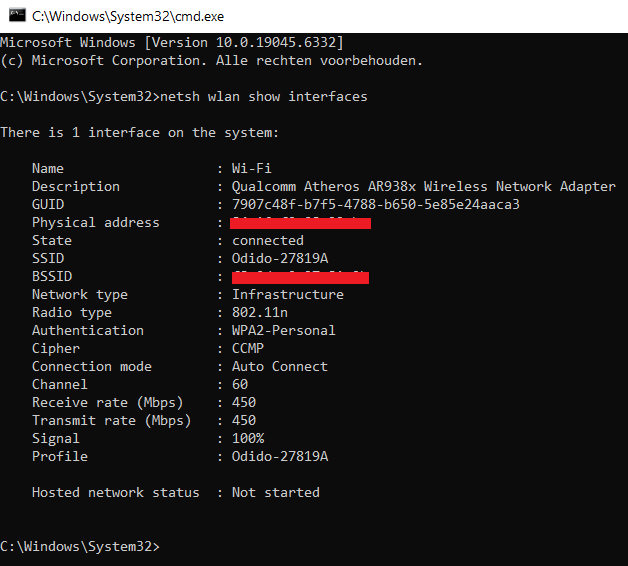Viewport: 628px width, 566px height.
Task: Click the GUID value text
Action: tap(376, 205)
